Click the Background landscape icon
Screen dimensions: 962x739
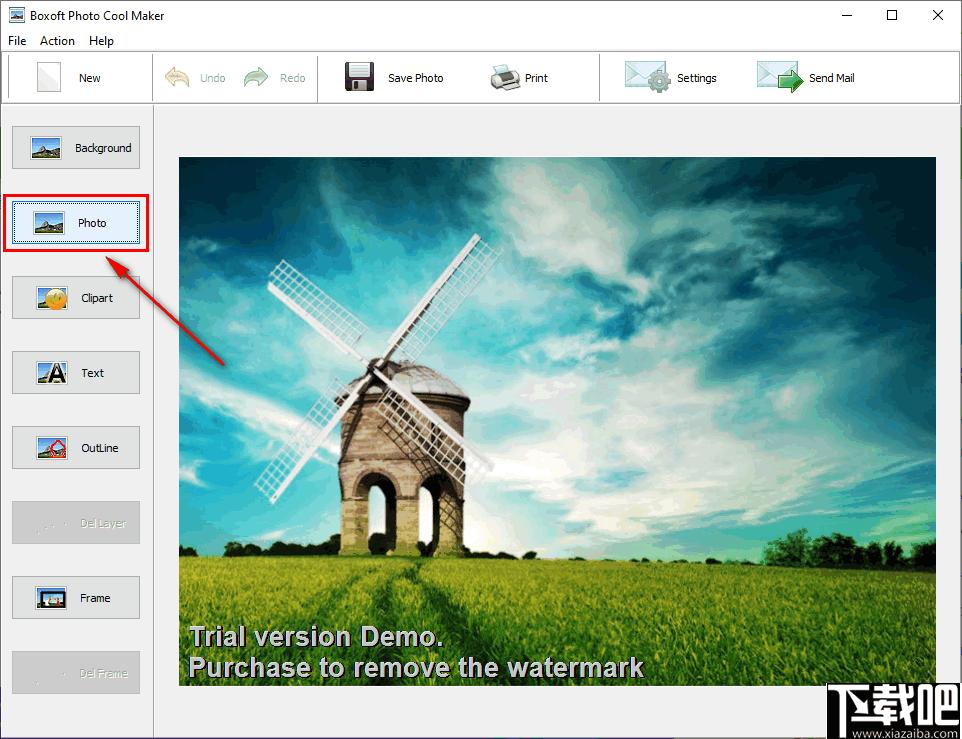tap(46, 148)
